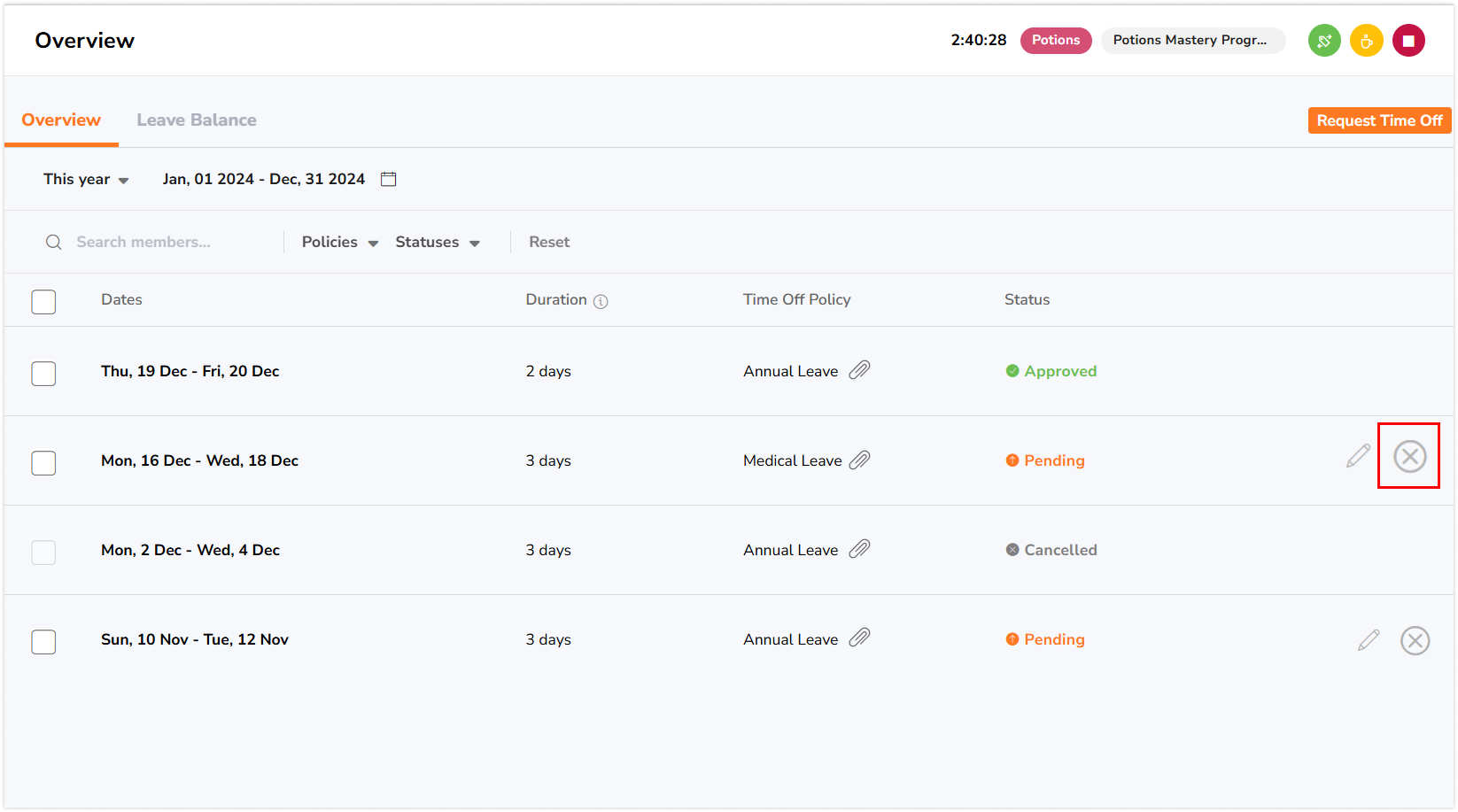The height and width of the screenshot is (812, 1458).
Task: Click the Potions project tag
Action: tap(1056, 40)
